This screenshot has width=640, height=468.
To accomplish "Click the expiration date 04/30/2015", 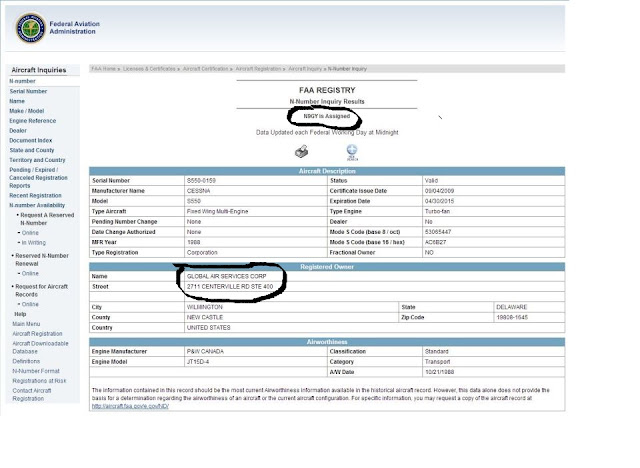I will [x=439, y=202].
